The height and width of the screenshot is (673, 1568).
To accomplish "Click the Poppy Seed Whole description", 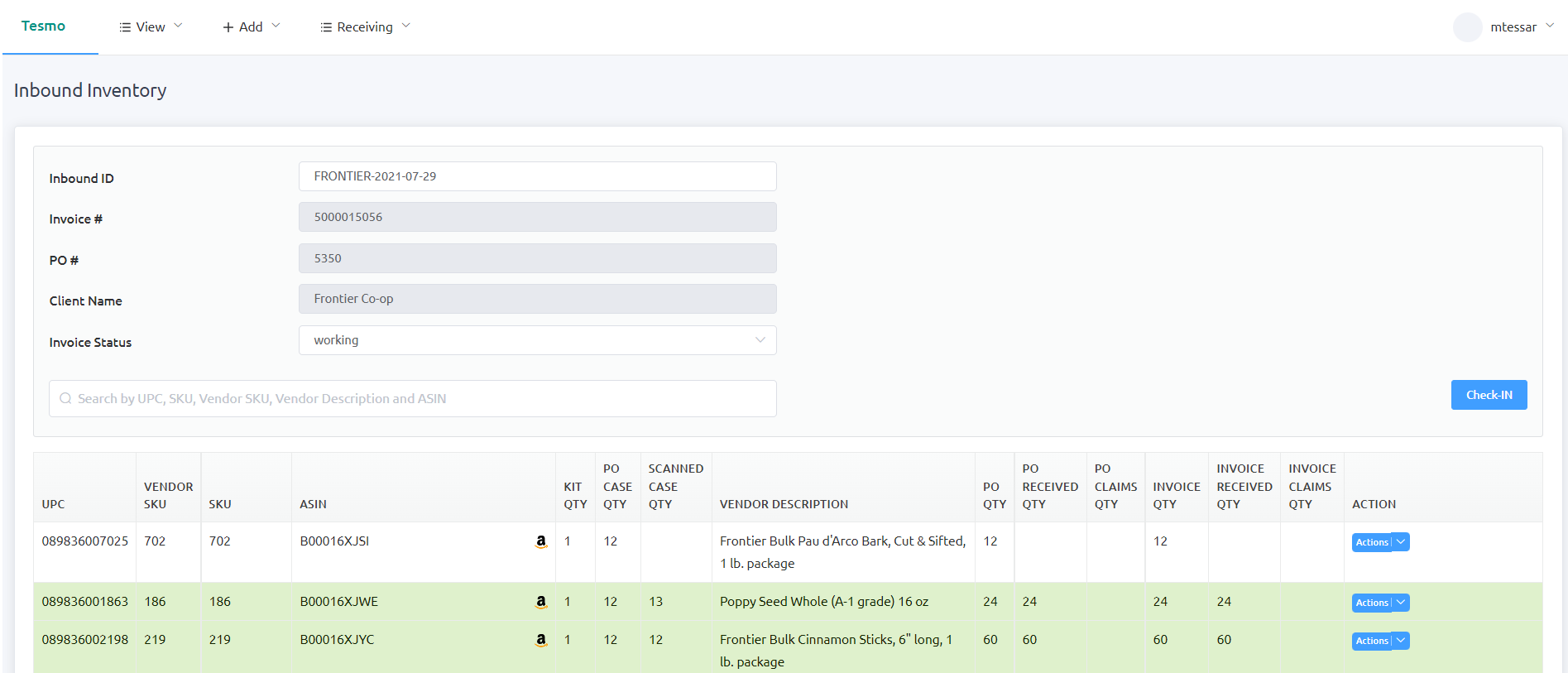I will pyautogui.click(x=823, y=602).
